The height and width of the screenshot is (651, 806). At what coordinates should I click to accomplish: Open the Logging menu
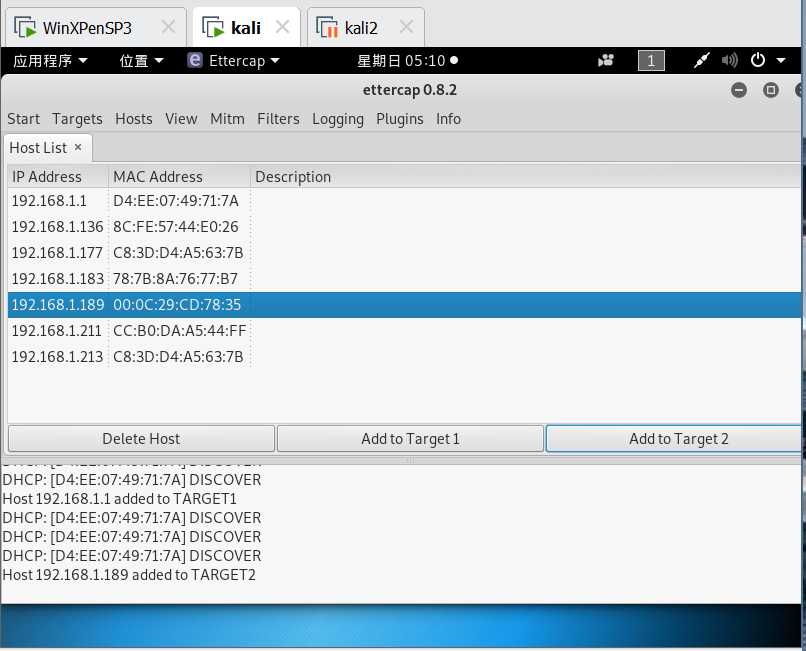click(x=338, y=119)
